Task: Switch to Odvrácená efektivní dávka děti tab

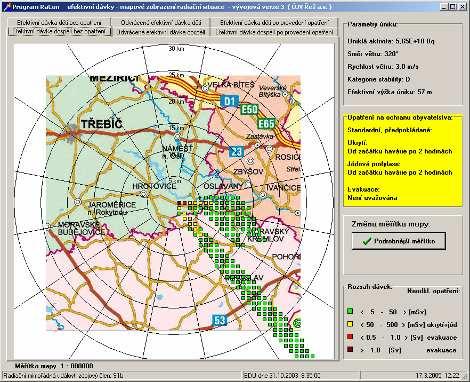Action: tap(161, 23)
